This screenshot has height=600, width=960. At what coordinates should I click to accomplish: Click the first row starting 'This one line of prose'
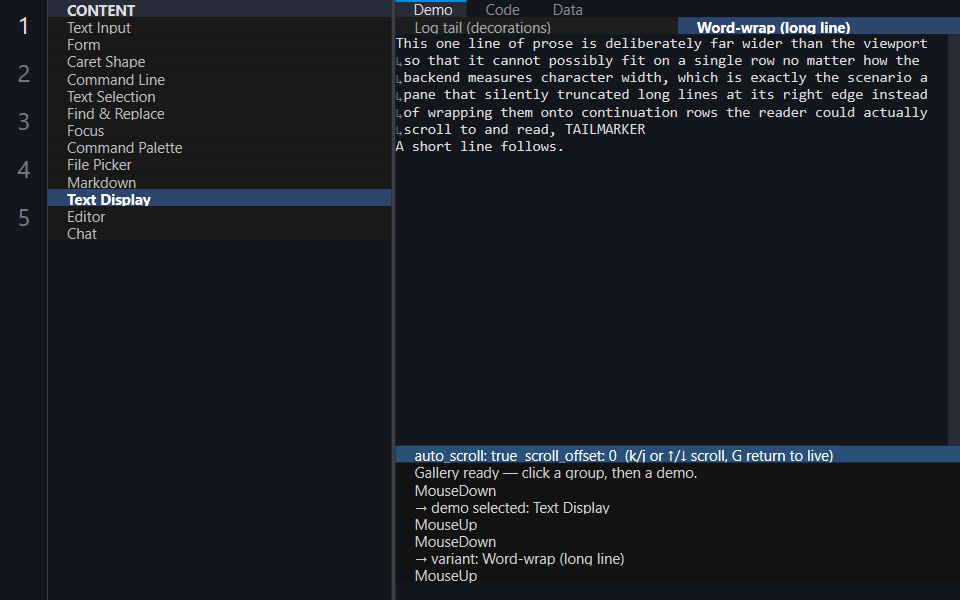click(x=662, y=43)
